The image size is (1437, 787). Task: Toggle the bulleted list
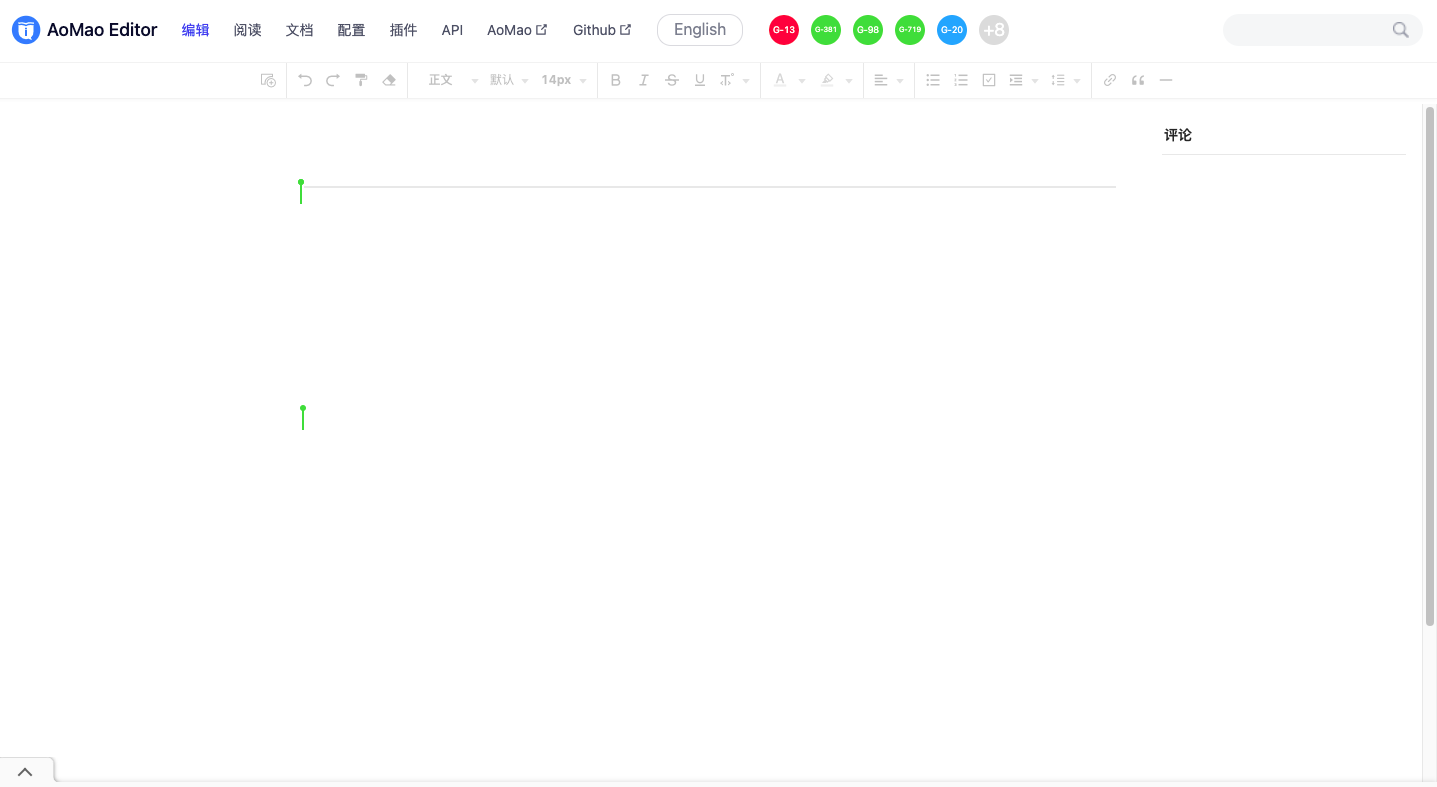click(x=933, y=79)
